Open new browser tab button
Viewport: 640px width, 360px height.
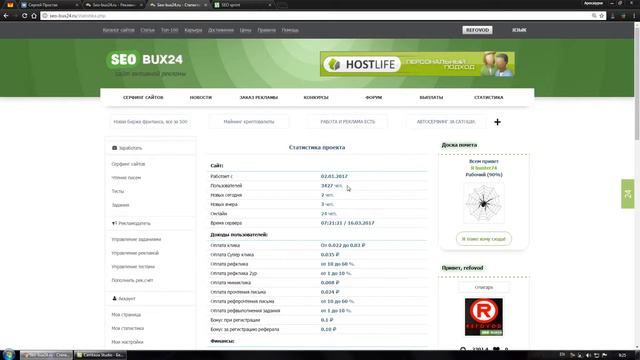pyautogui.click(x=282, y=5)
